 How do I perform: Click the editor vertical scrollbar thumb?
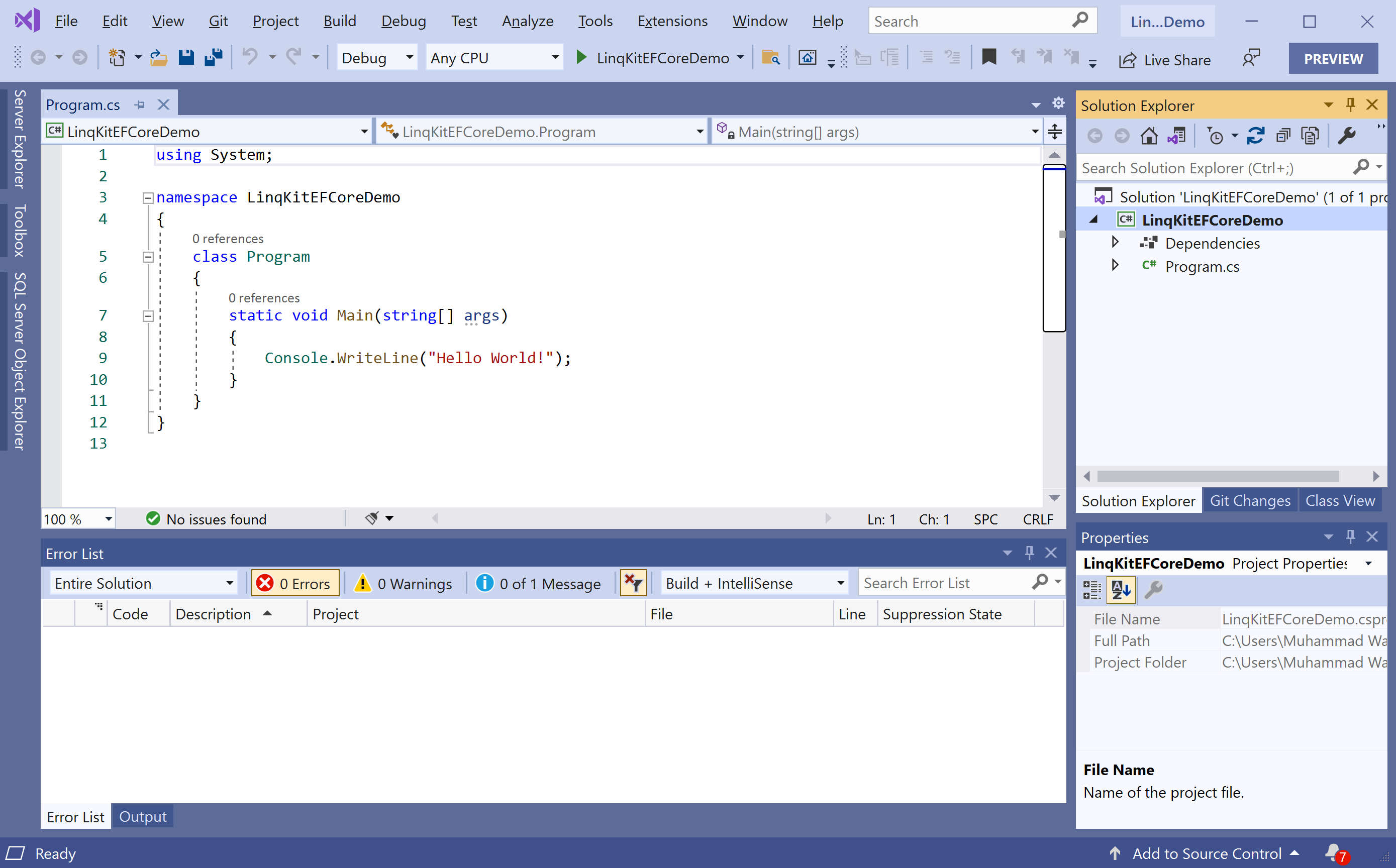pos(1054,249)
